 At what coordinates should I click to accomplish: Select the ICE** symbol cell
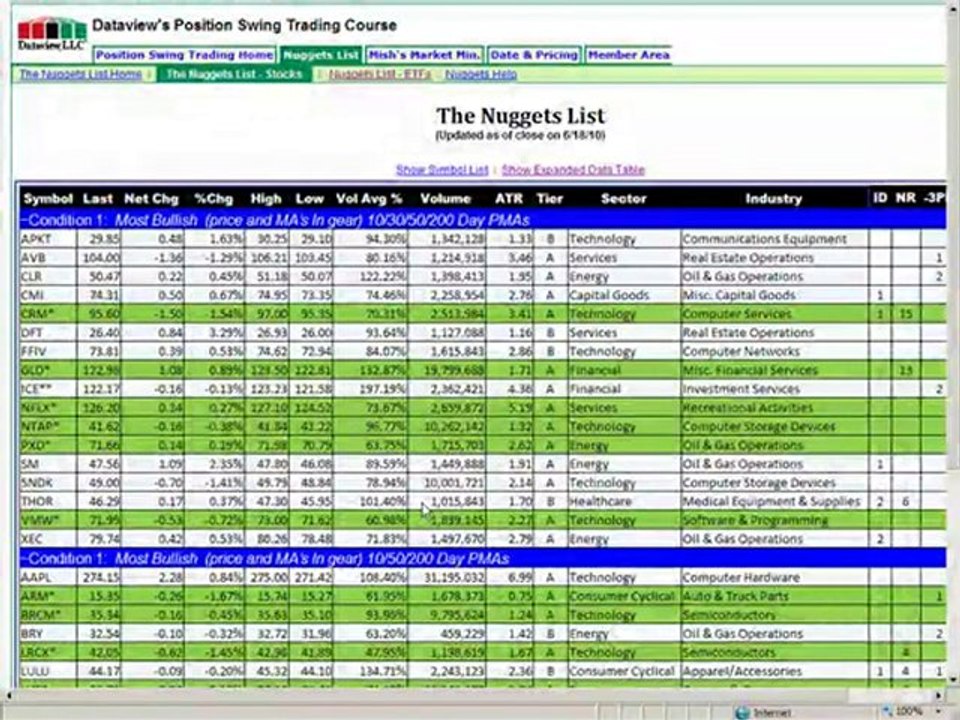tap(48, 389)
